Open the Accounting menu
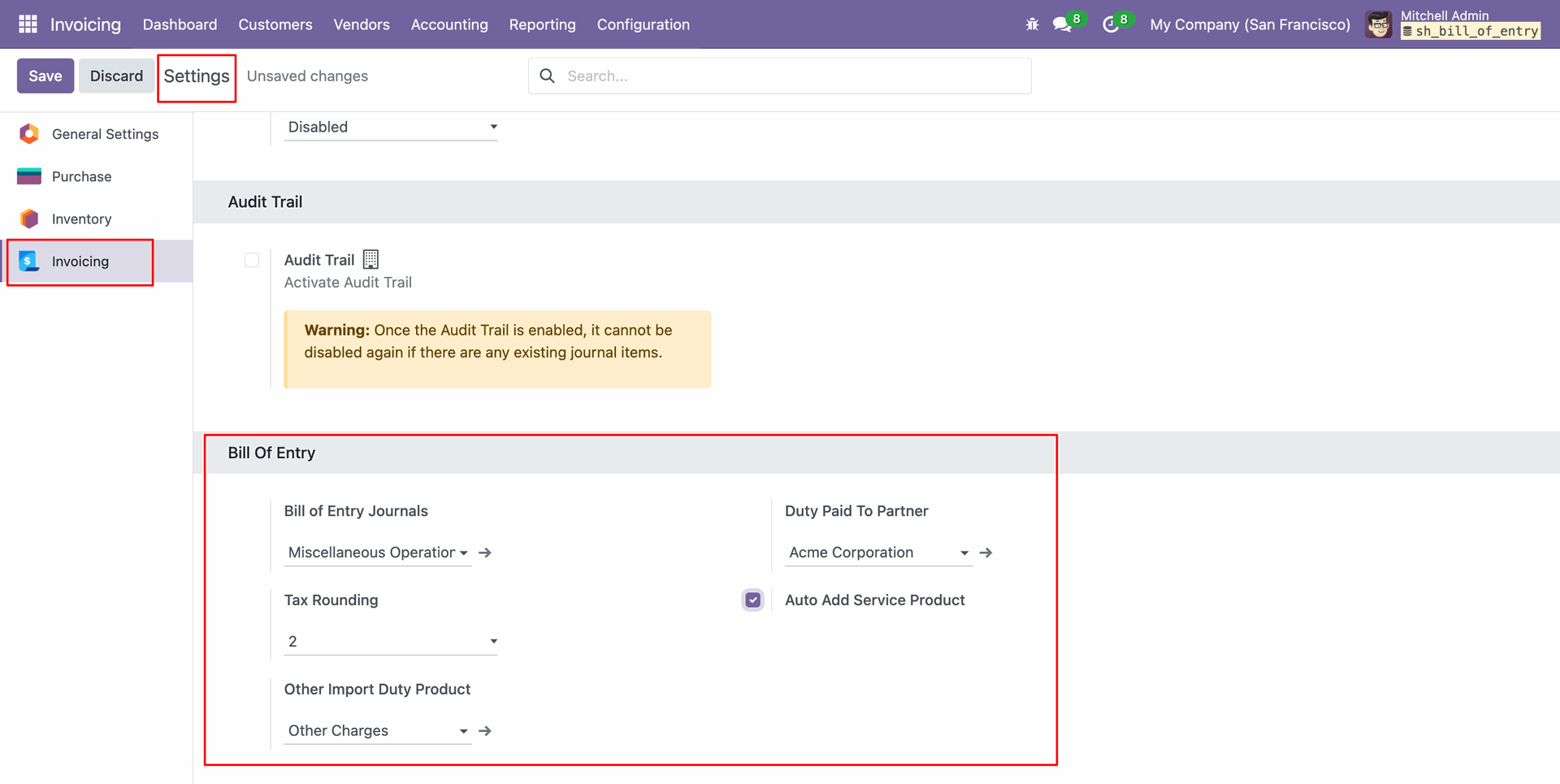Viewport: 1560px width, 784px height. 449,24
